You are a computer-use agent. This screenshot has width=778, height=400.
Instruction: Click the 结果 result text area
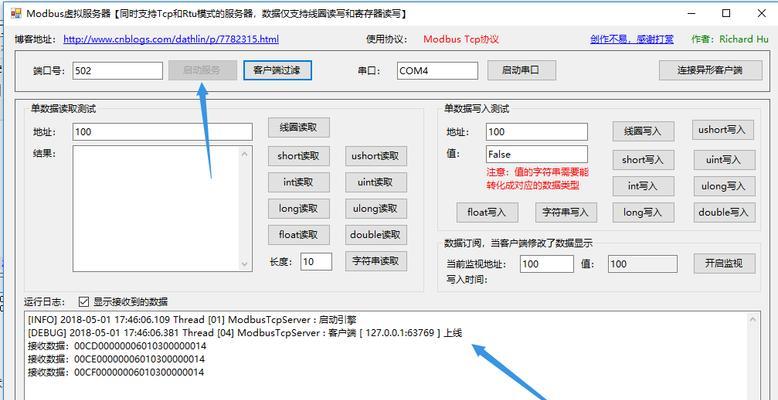pos(162,208)
